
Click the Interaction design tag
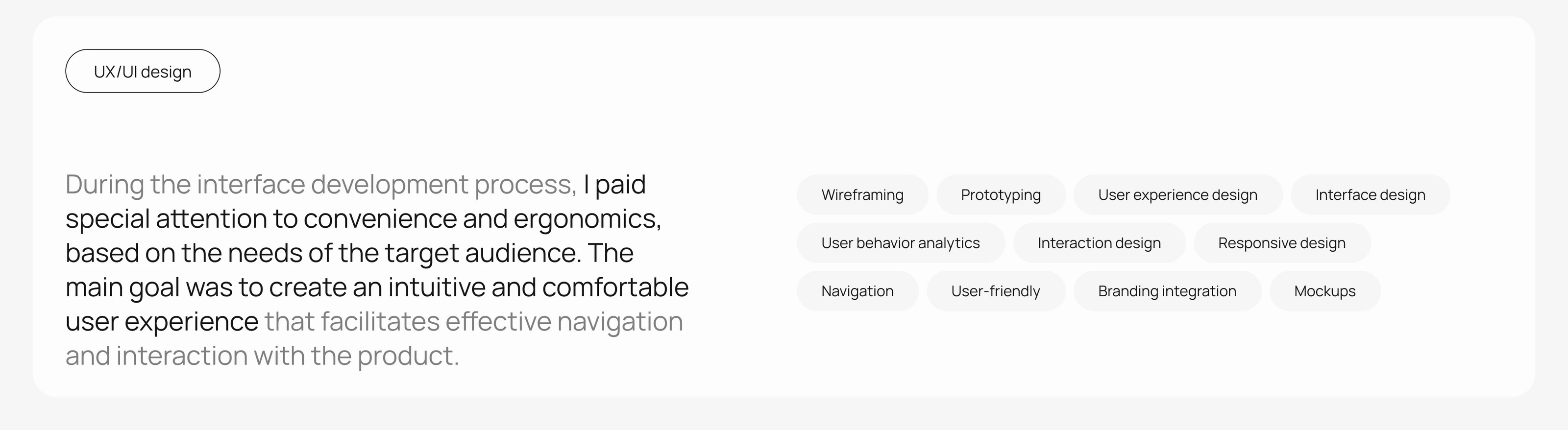pos(1099,243)
